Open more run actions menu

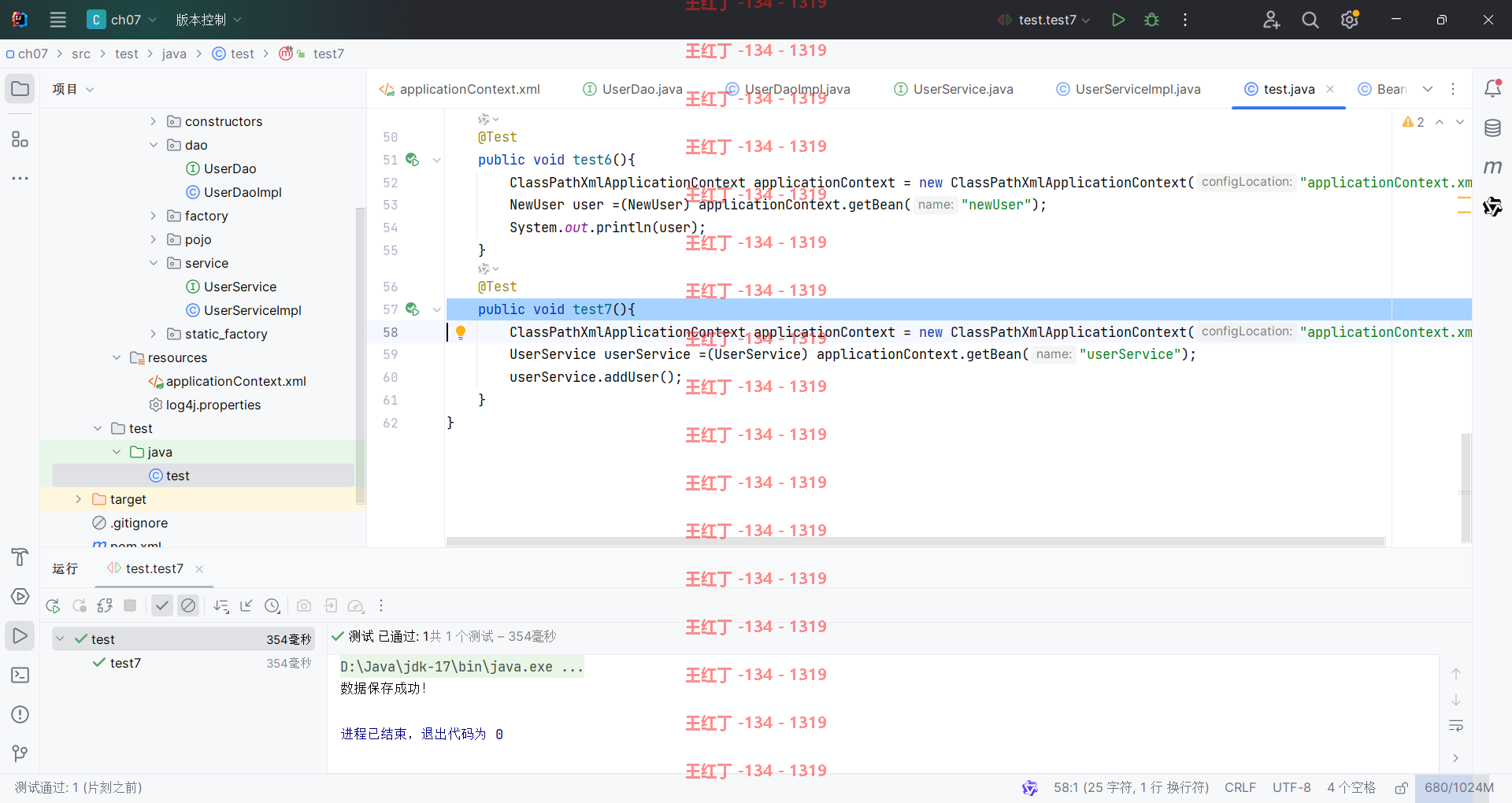(1185, 20)
